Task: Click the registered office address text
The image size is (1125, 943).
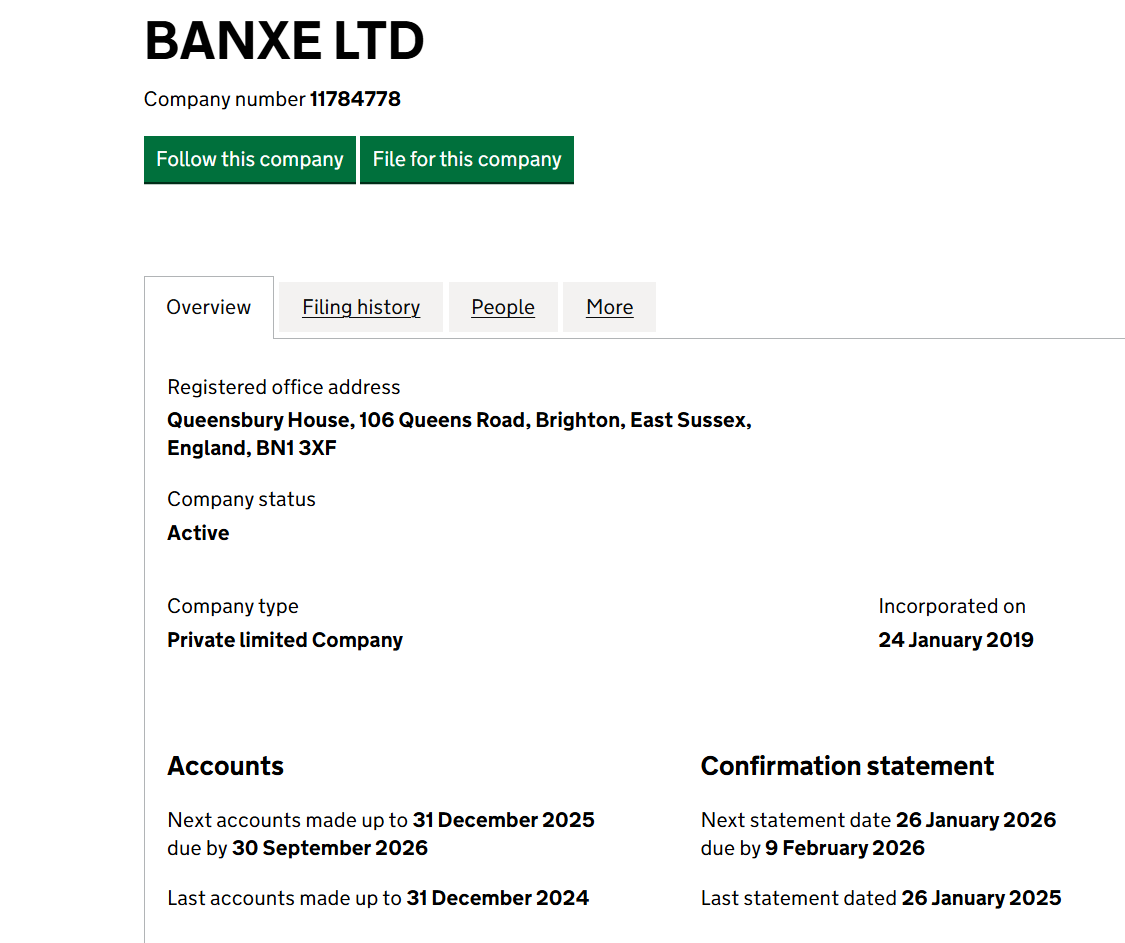Action: (x=459, y=433)
